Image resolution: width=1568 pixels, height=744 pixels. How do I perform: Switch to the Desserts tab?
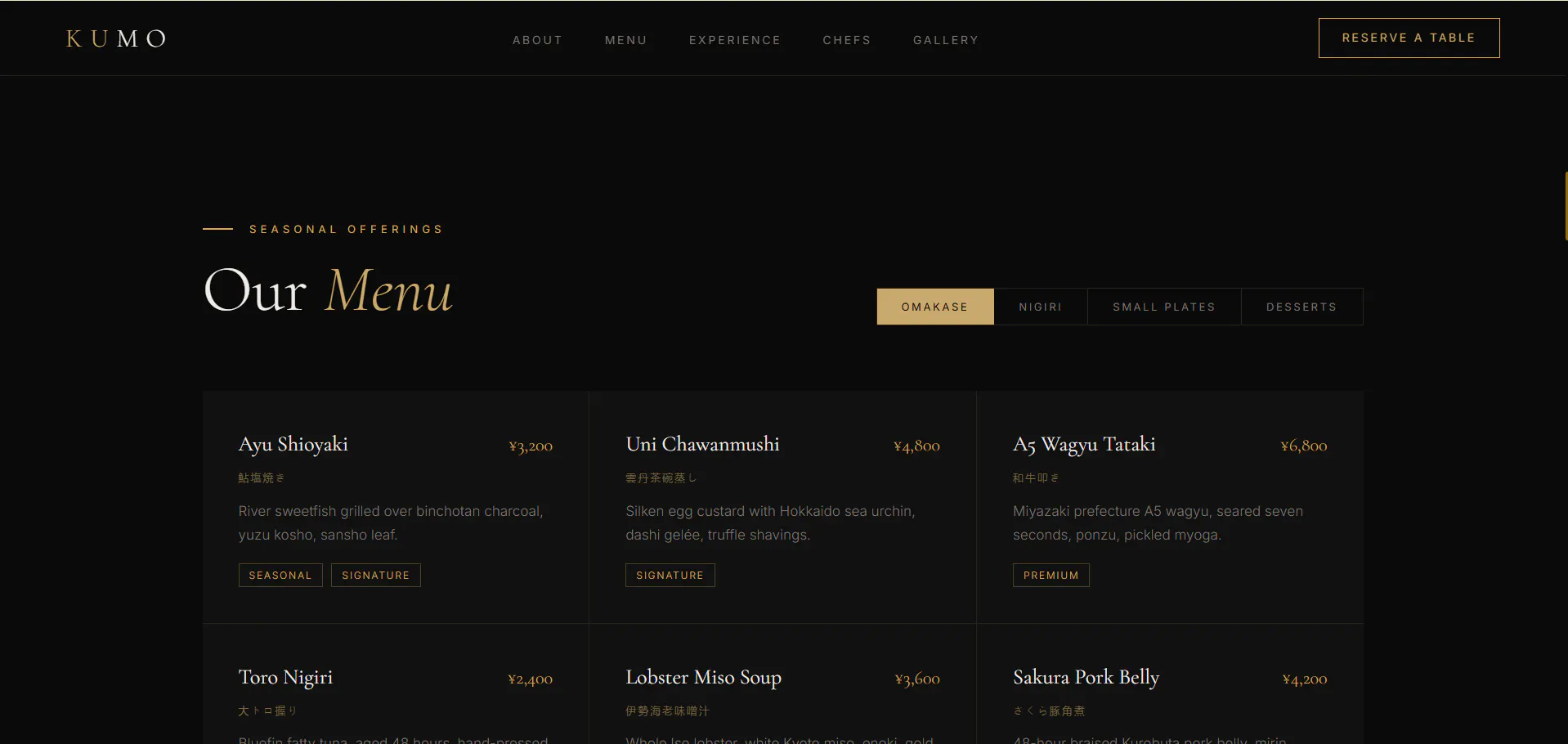click(x=1301, y=307)
